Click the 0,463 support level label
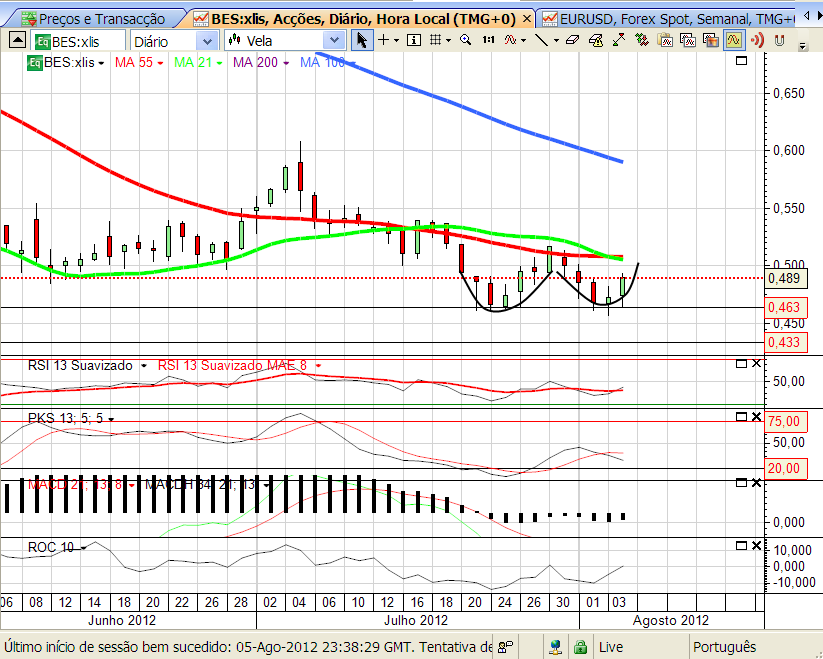Screen dimensions: 823x659 pyautogui.click(x=785, y=307)
